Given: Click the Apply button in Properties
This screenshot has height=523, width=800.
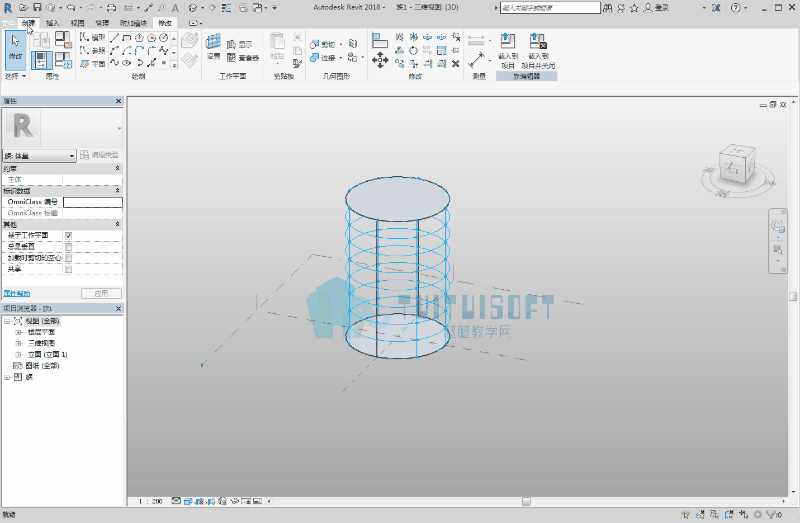Looking at the screenshot, I should coord(102,293).
